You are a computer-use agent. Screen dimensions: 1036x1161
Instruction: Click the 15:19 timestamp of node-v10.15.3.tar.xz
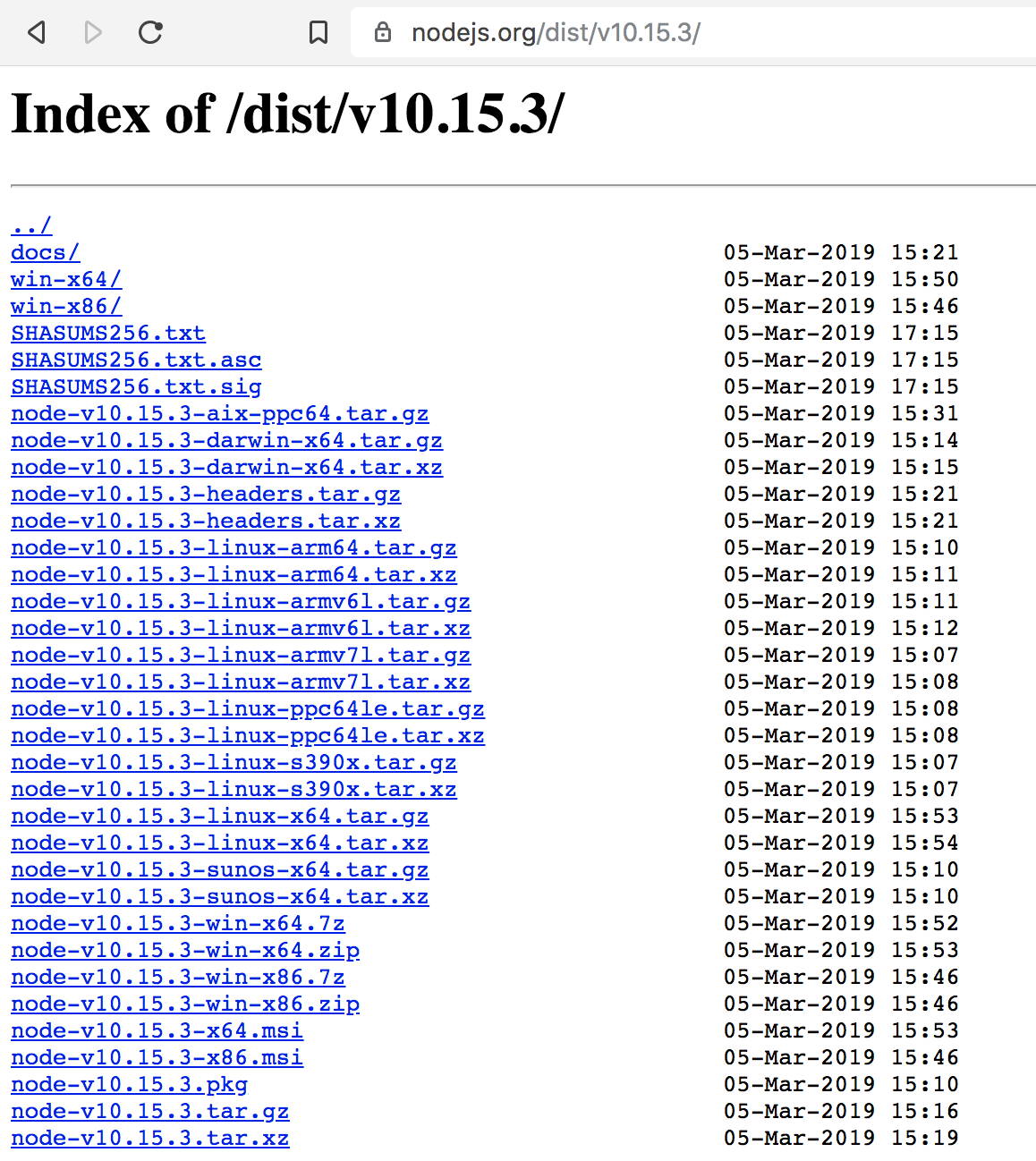pyautogui.click(x=925, y=1138)
